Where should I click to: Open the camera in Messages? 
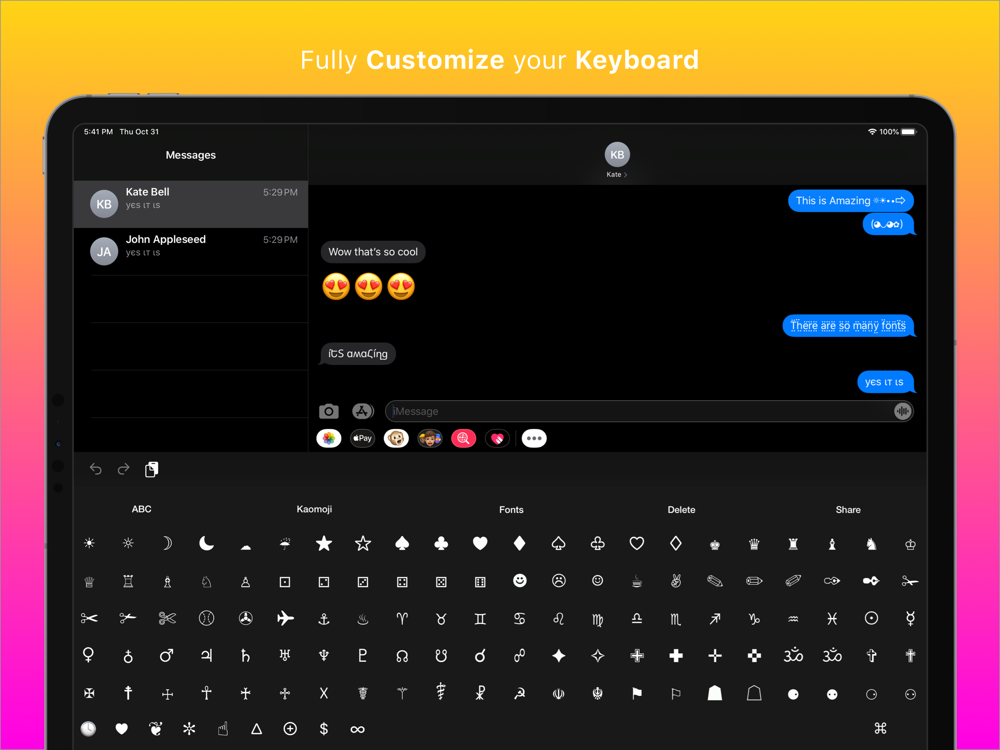pyautogui.click(x=328, y=411)
